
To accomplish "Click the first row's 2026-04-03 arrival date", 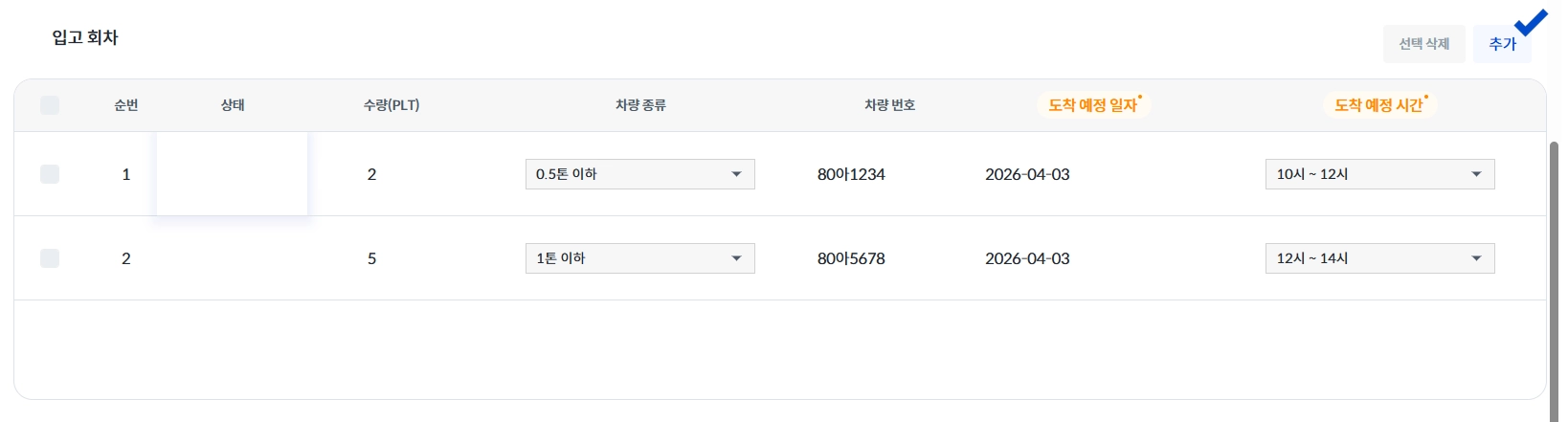I will click(1027, 174).
